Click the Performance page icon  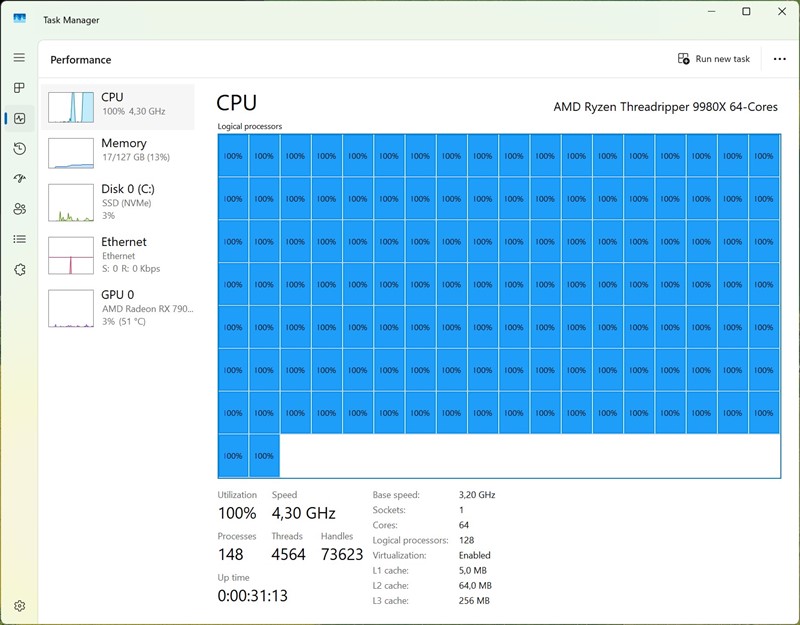coord(18,118)
